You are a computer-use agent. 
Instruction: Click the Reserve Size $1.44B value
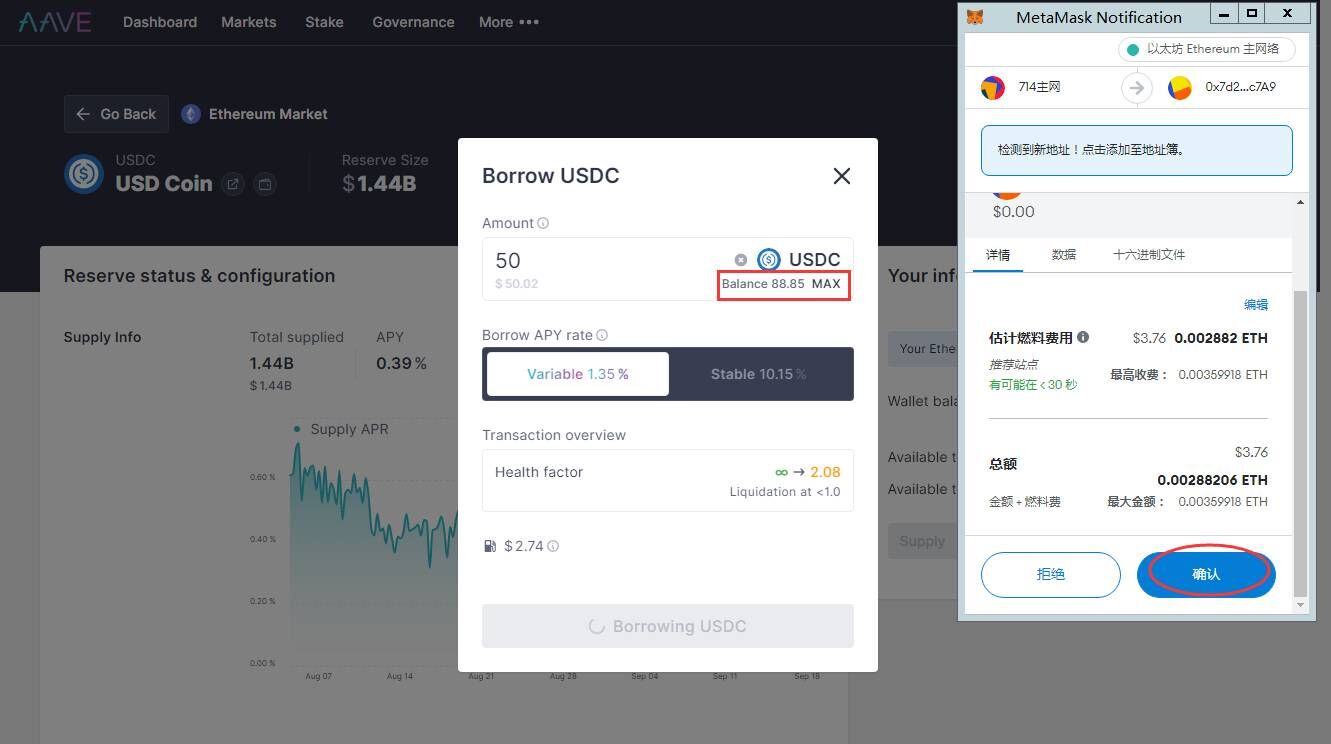(x=379, y=184)
